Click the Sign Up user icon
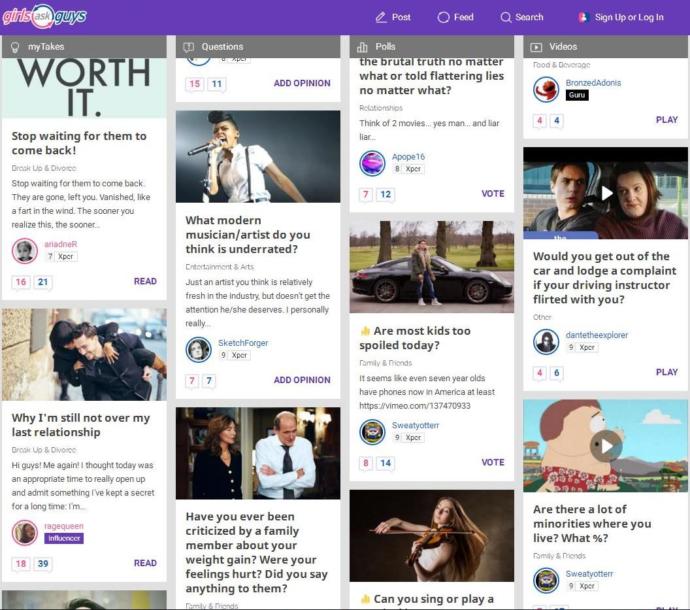 tap(583, 18)
